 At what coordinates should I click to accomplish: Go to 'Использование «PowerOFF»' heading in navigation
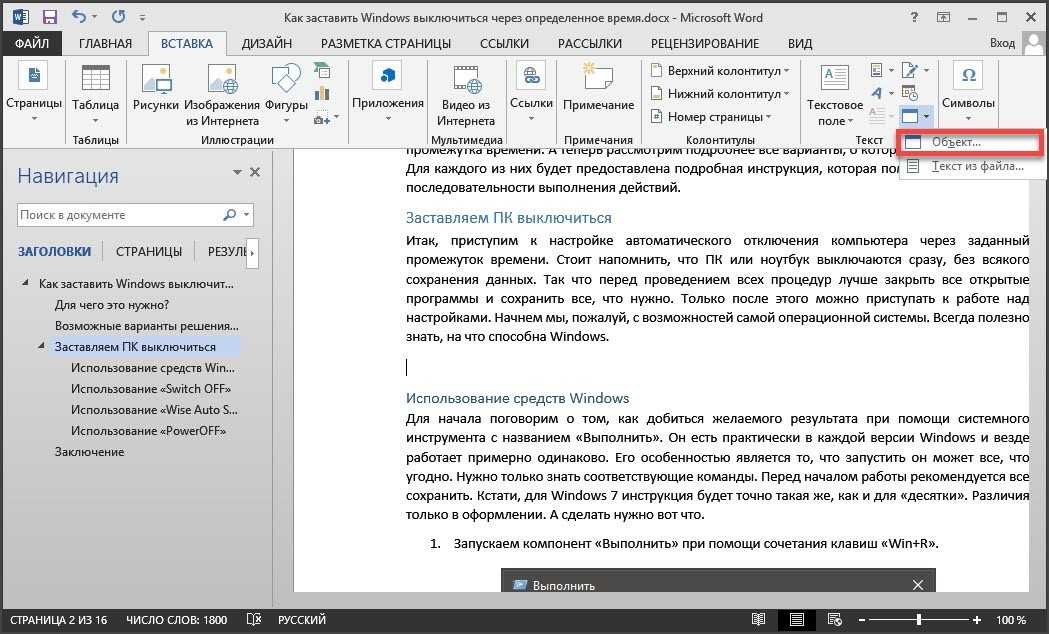click(x=148, y=431)
